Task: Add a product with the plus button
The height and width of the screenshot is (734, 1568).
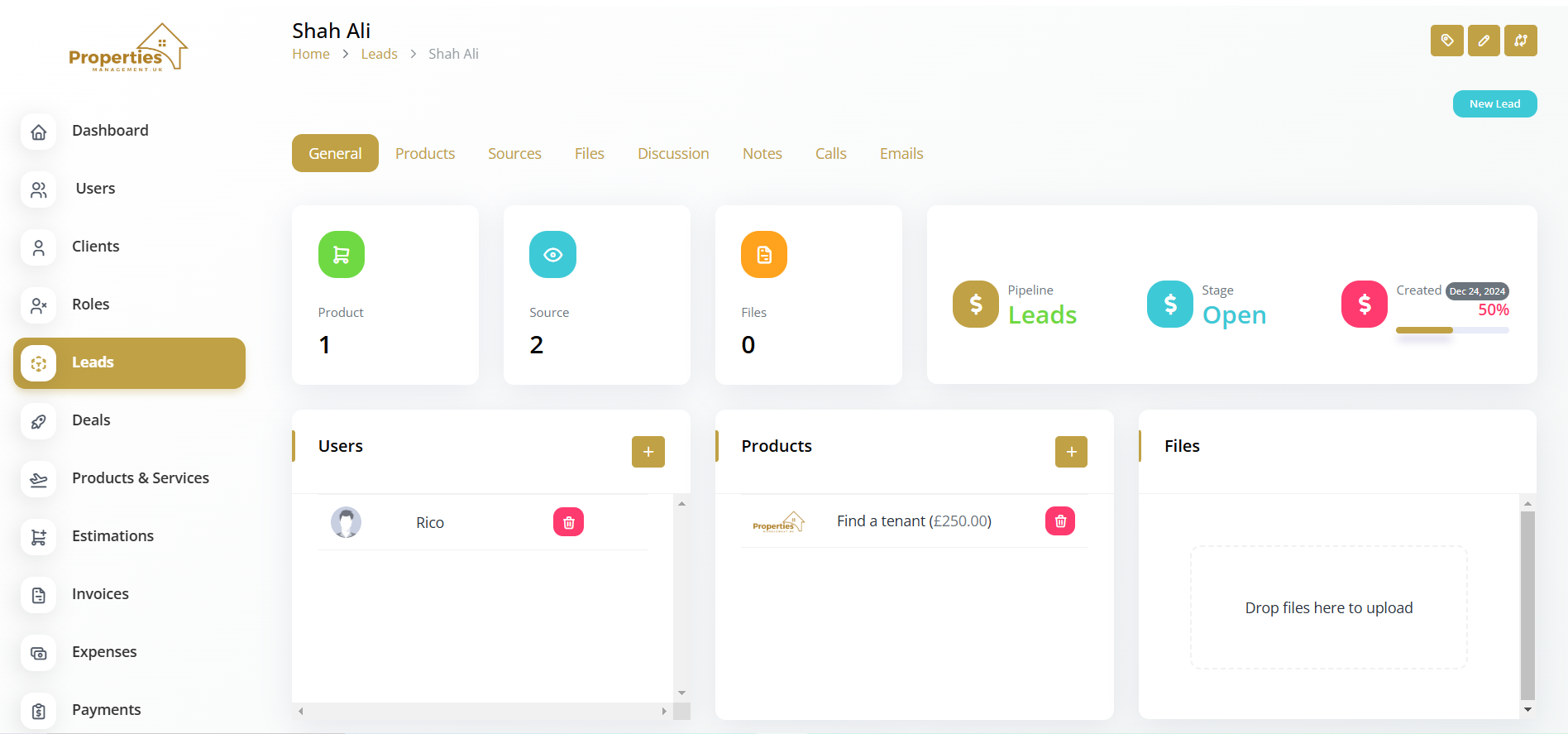Action: coord(1071,452)
